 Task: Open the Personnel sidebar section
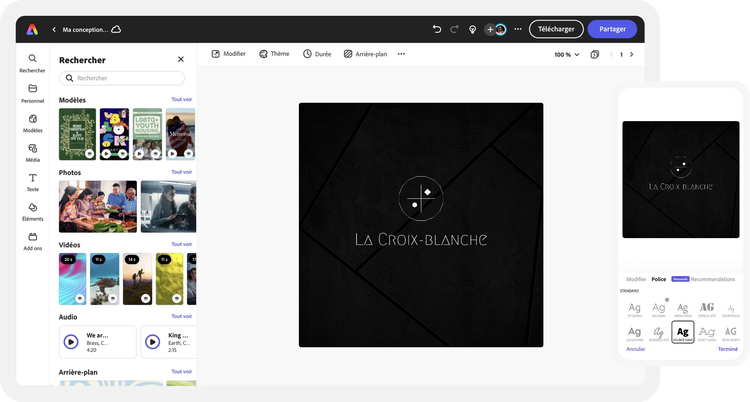[33, 93]
